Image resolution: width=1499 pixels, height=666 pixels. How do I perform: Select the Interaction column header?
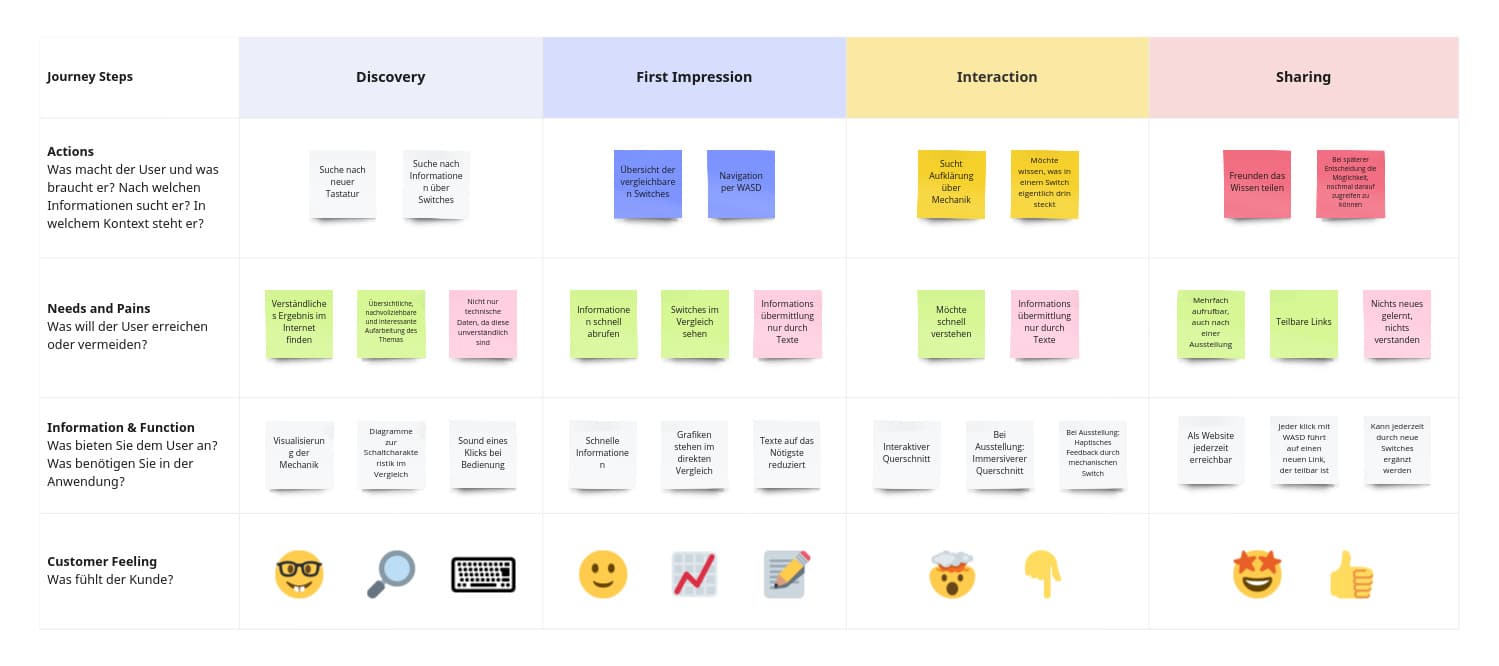tap(997, 77)
